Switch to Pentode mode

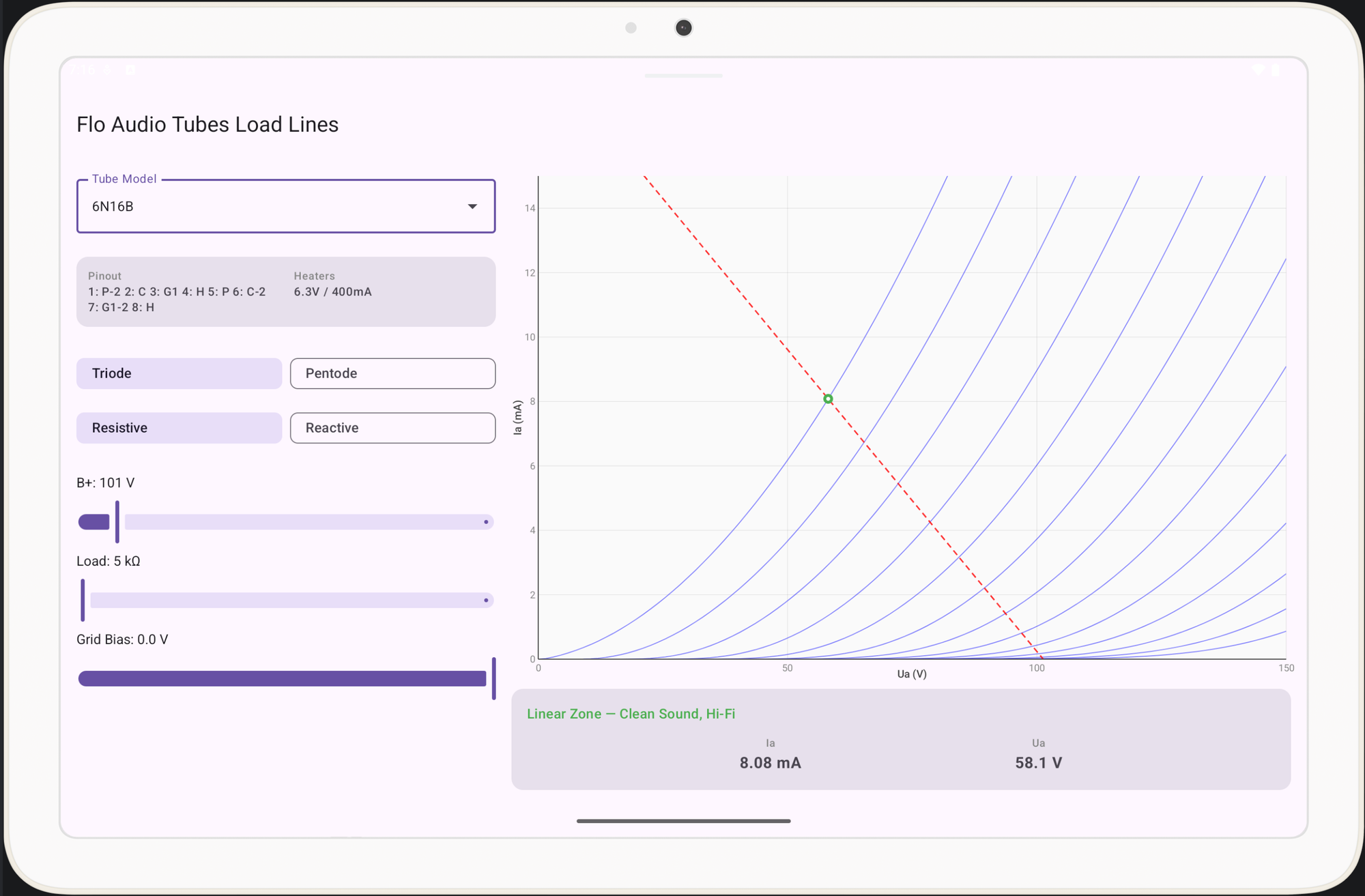click(x=392, y=373)
